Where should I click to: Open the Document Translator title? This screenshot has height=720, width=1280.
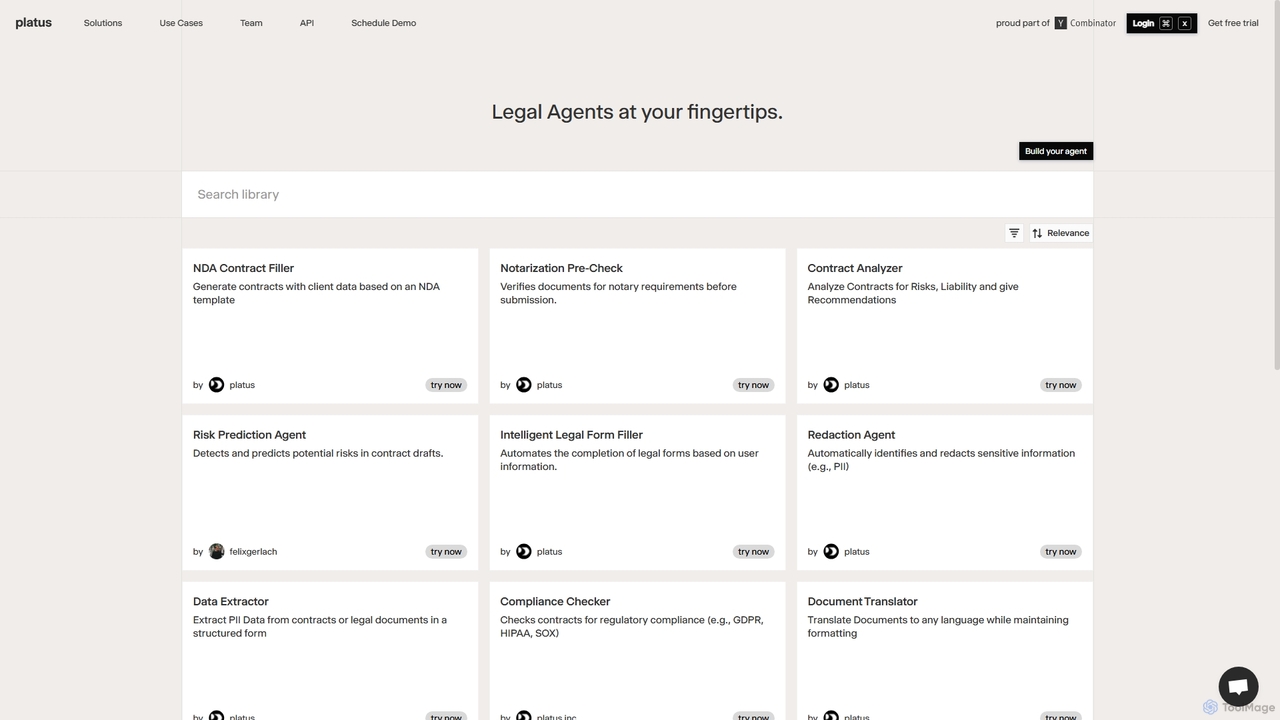coord(862,601)
